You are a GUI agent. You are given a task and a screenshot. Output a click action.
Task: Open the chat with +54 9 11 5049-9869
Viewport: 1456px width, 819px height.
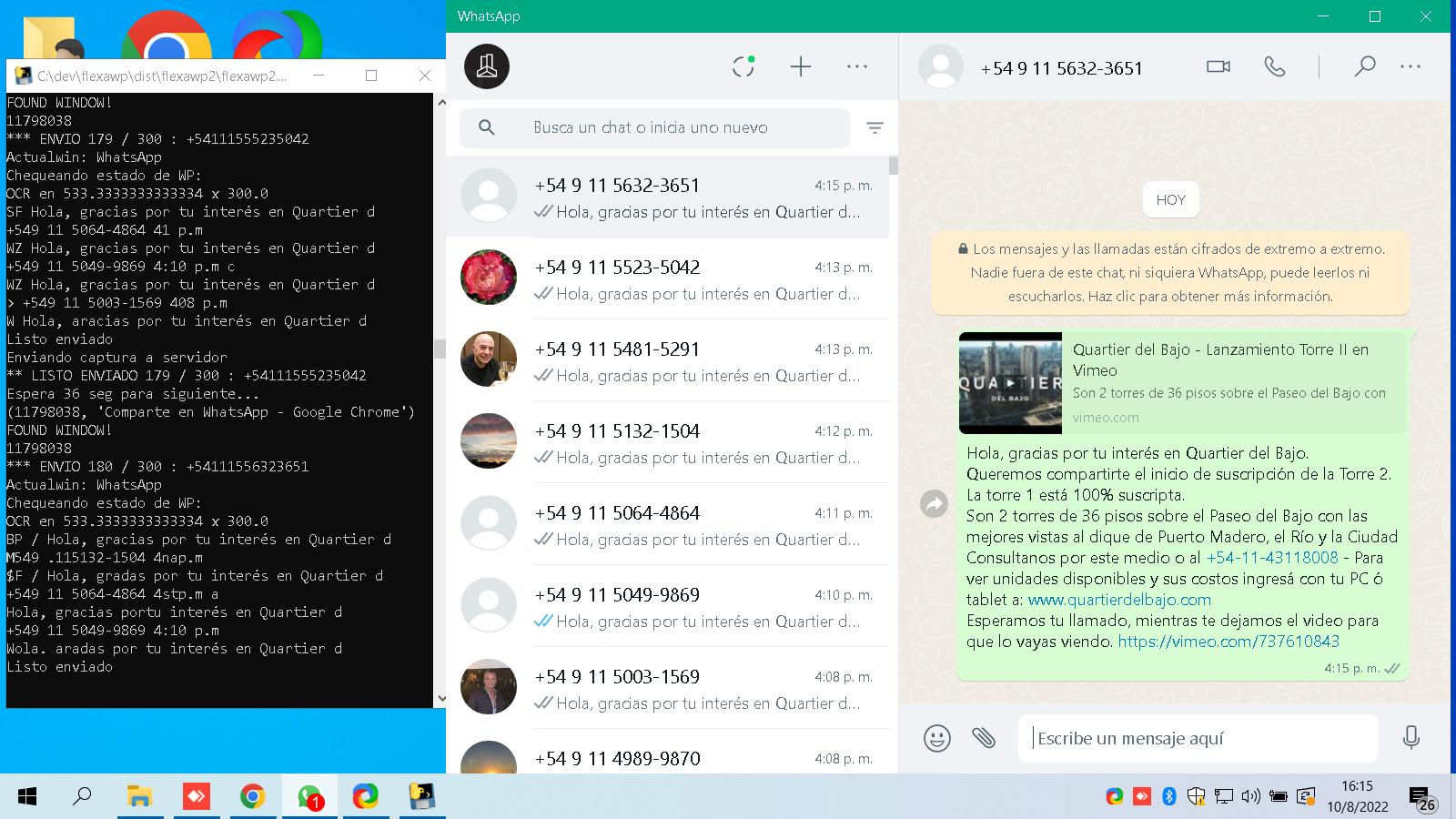click(x=667, y=606)
